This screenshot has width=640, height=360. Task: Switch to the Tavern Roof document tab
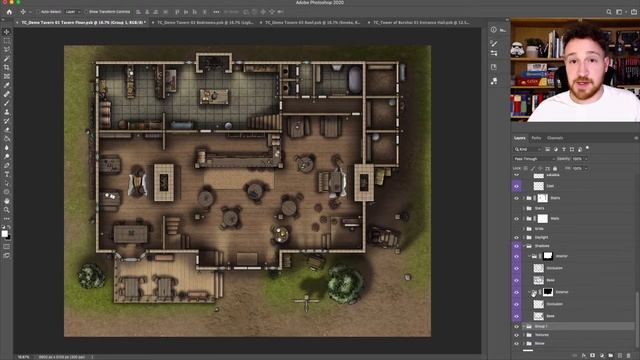tap(313, 22)
